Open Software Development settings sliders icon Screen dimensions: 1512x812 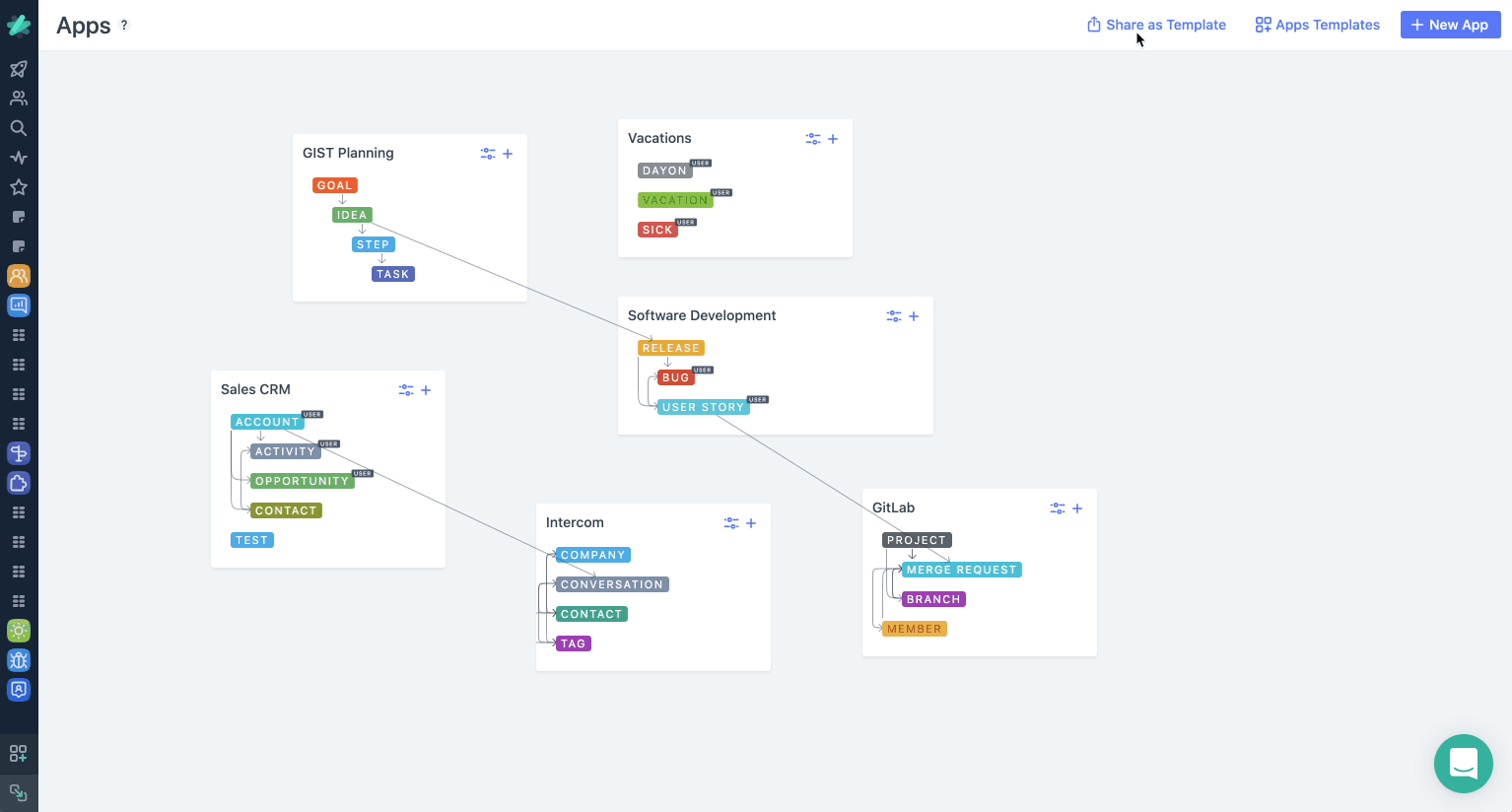[x=893, y=316]
